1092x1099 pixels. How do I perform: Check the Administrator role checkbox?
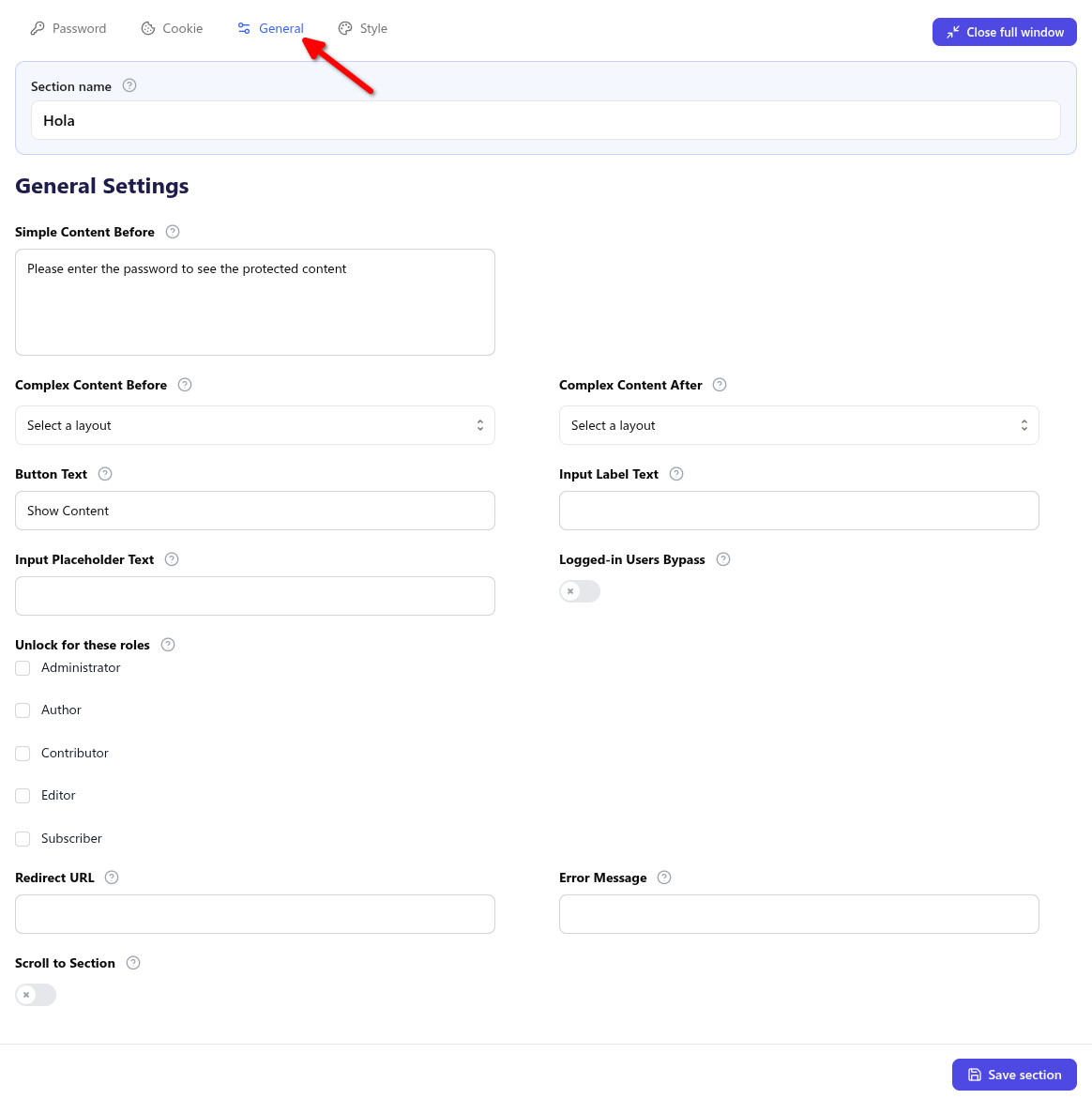23,668
